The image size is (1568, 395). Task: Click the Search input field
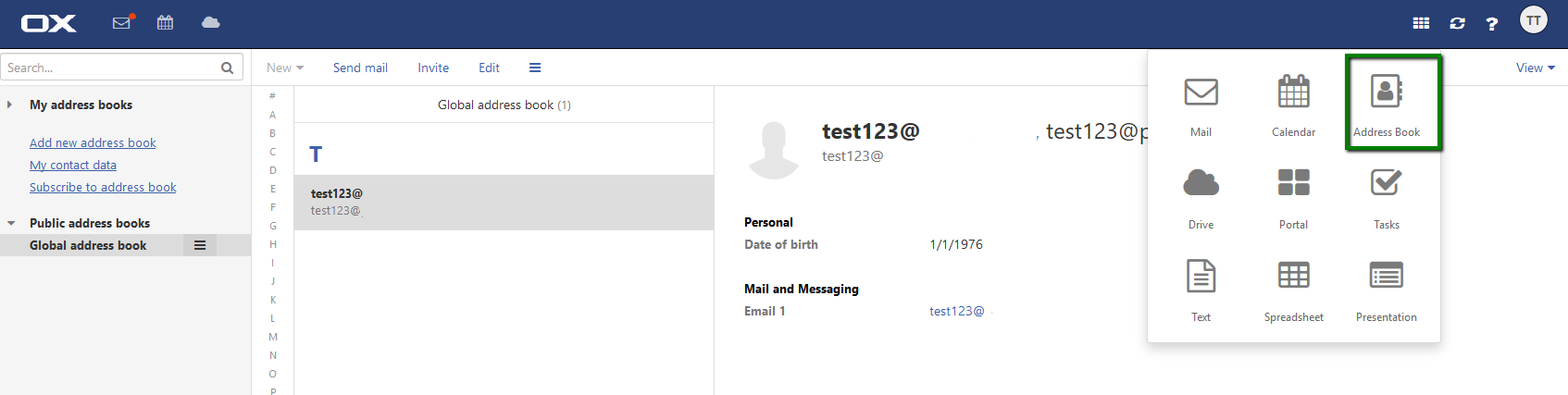pyautogui.click(x=109, y=68)
